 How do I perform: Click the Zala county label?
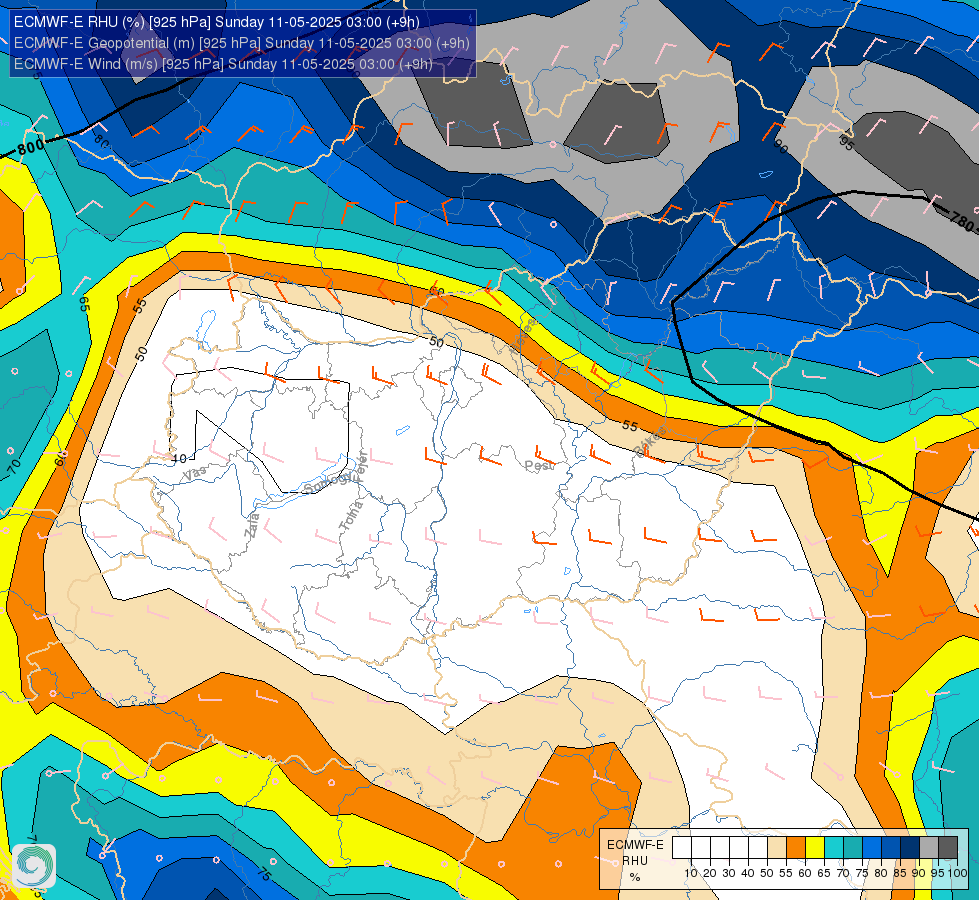click(x=252, y=526)
